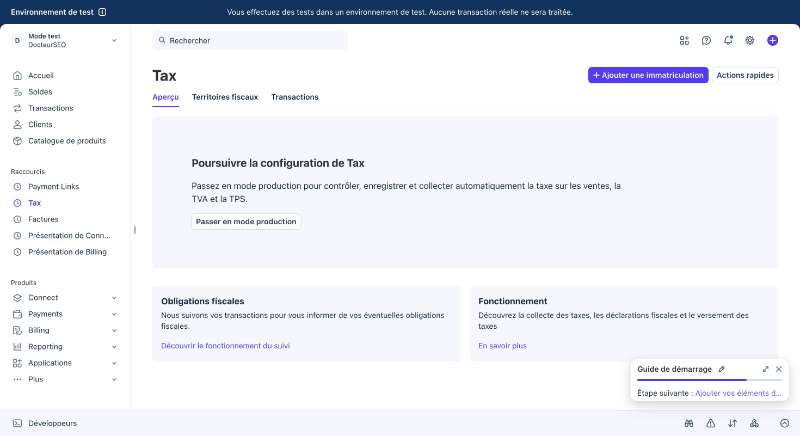The height and width of the screenshot is (436, 800).
Task: Click the sidebar collapse handle
Action: pyautogui.click(x=135, y=230)
